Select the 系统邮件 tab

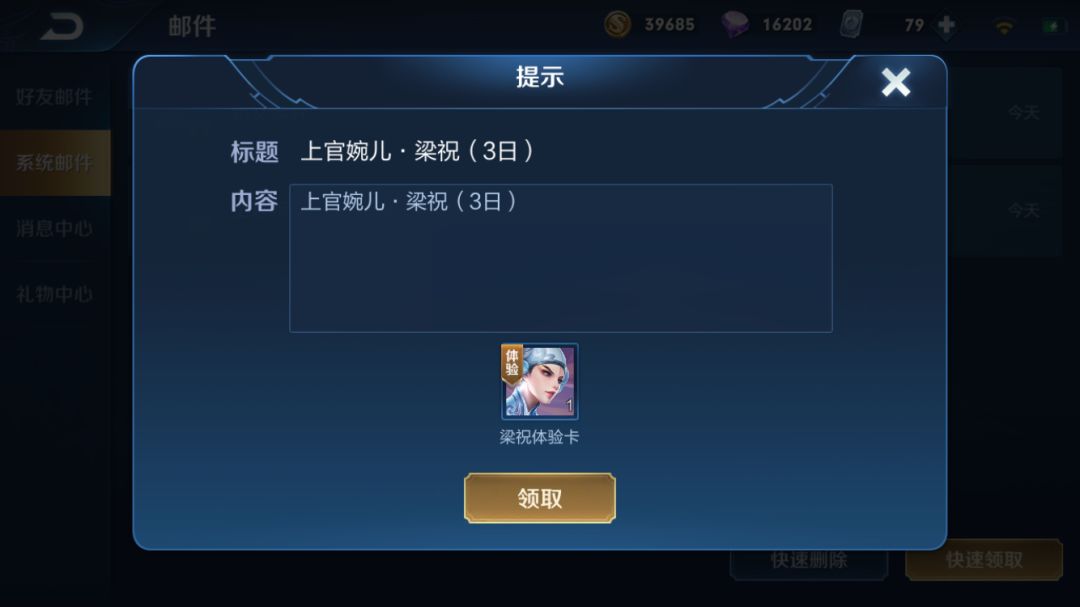pyautogui.click(x=55, y=163)
